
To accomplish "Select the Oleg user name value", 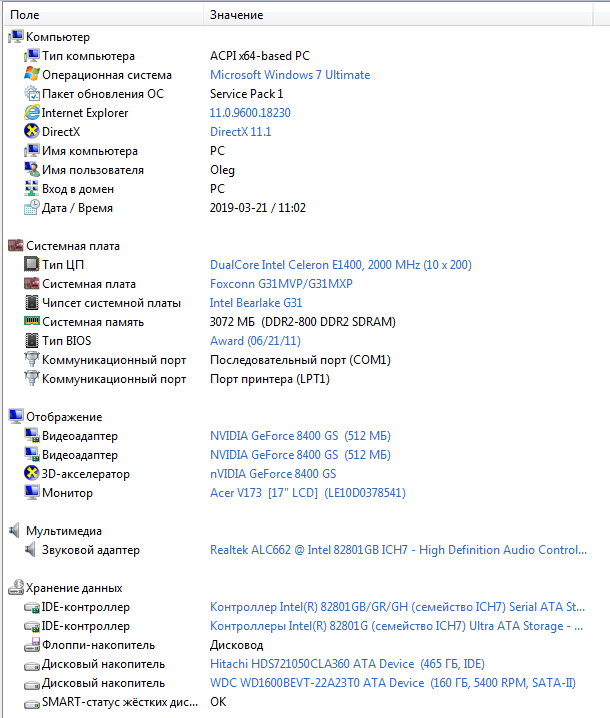I will pyautogui.click(x=222, y=170).
